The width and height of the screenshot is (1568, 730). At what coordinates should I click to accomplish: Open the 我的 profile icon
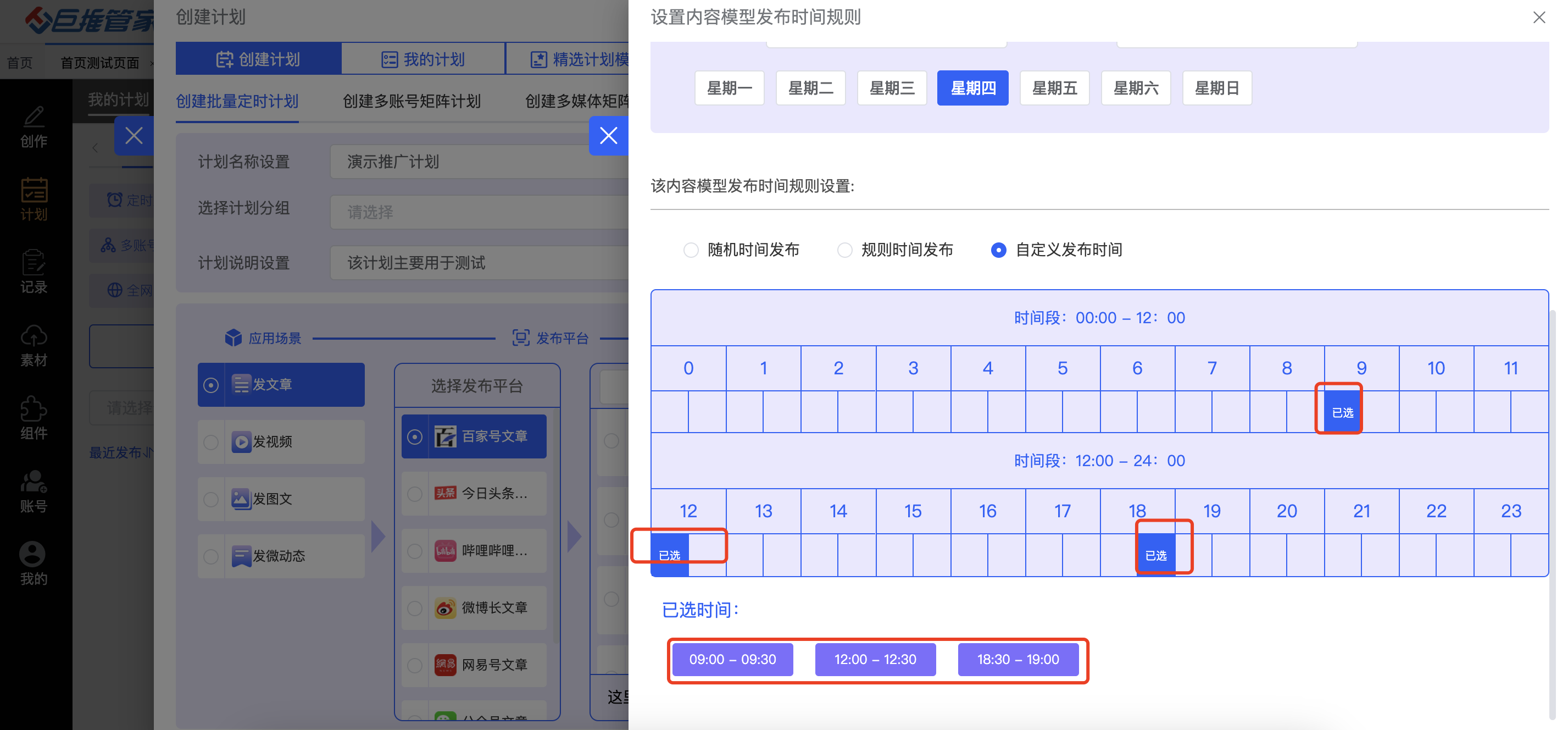(x=32, y=555)
